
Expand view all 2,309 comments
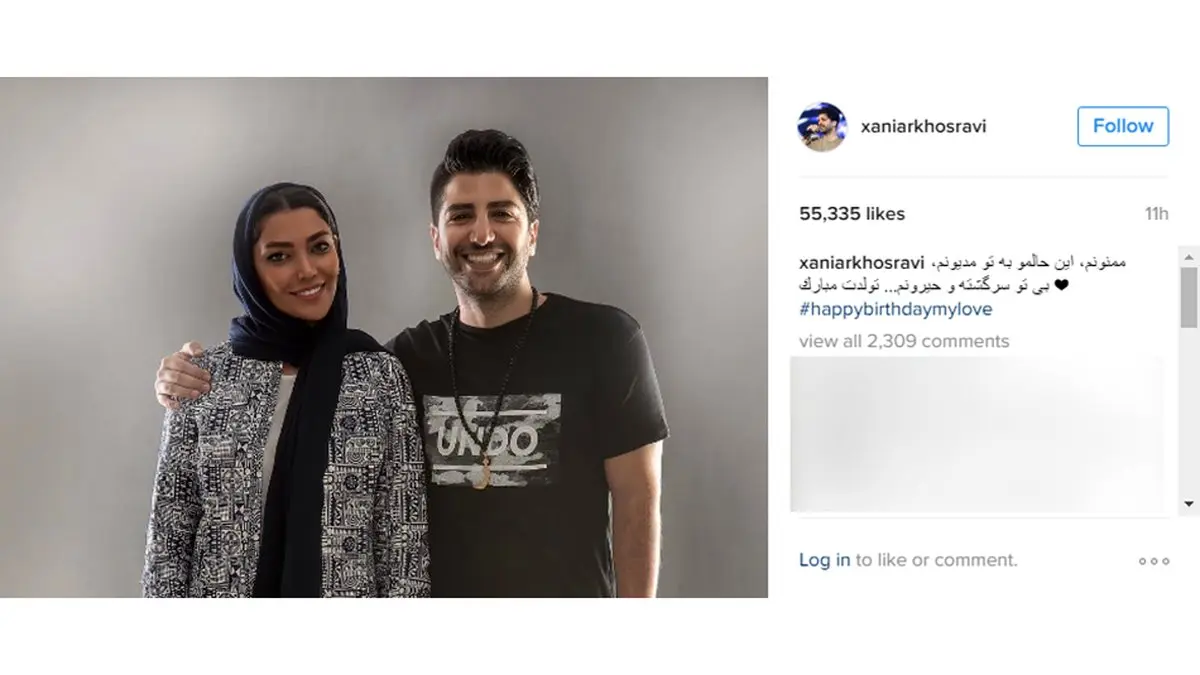click(904, 341)
